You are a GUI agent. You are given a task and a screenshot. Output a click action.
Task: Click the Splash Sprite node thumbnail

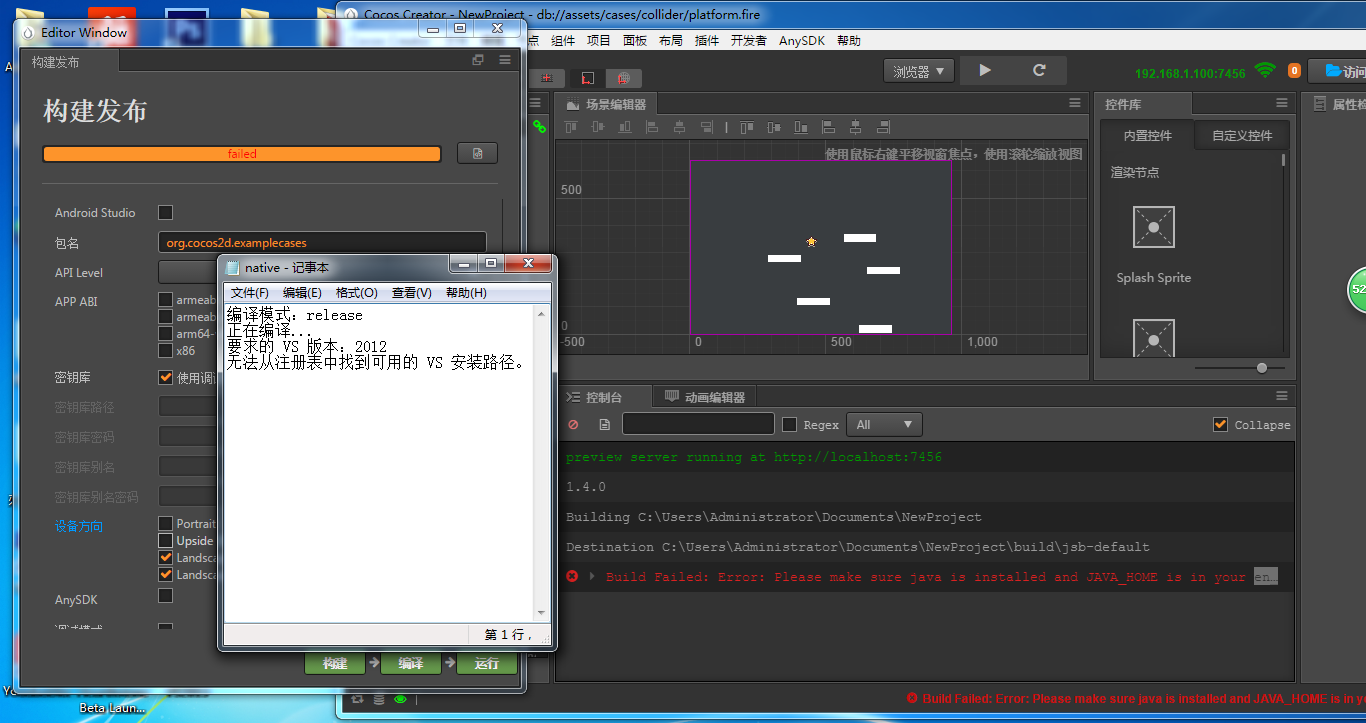point(1154,227)
